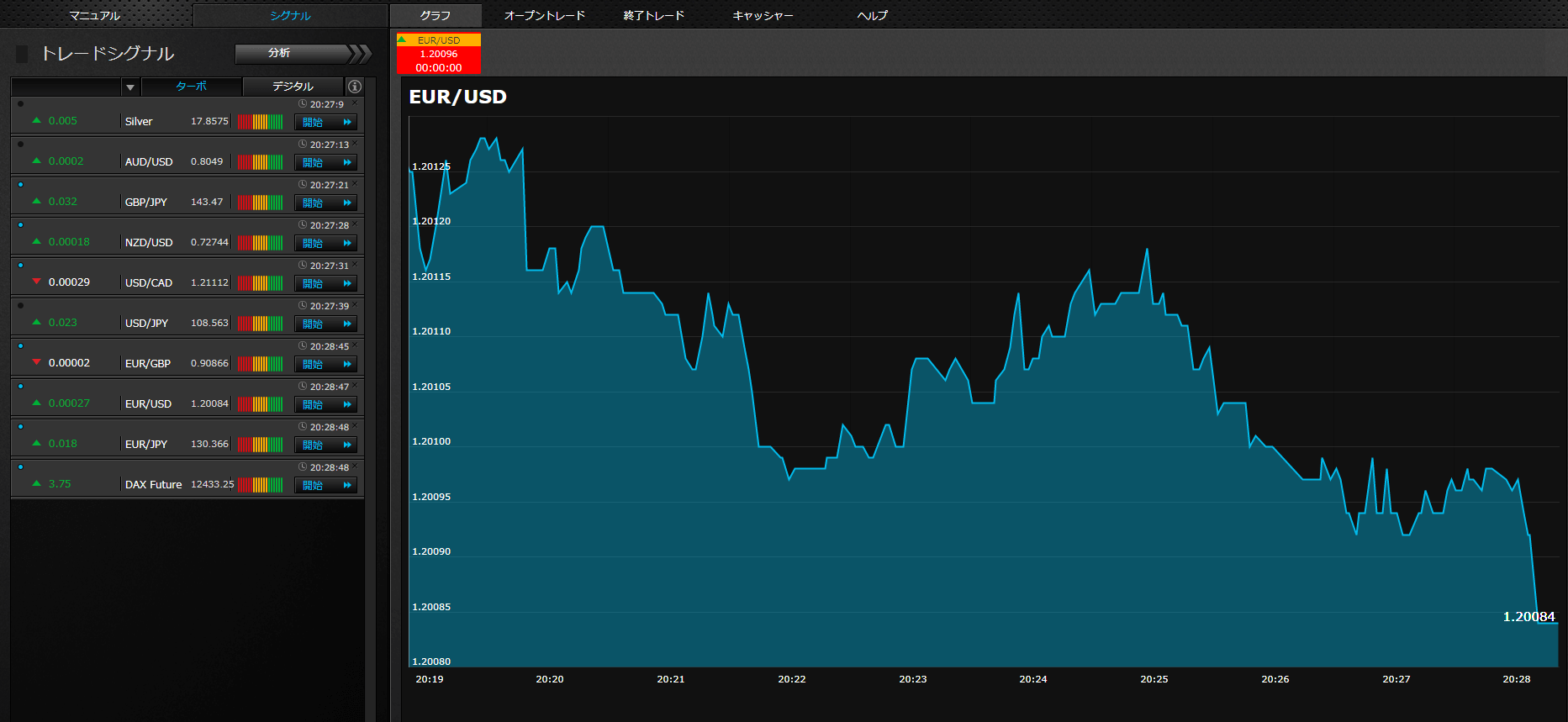The image size is (1568, 722).
Task: Click the clock icon on the Silver signal
Action: click(x=303, y=104)
